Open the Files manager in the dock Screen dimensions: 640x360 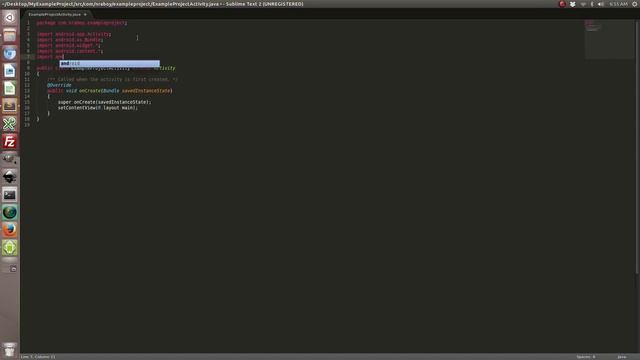pyautogui.click(x=9, y=36)
